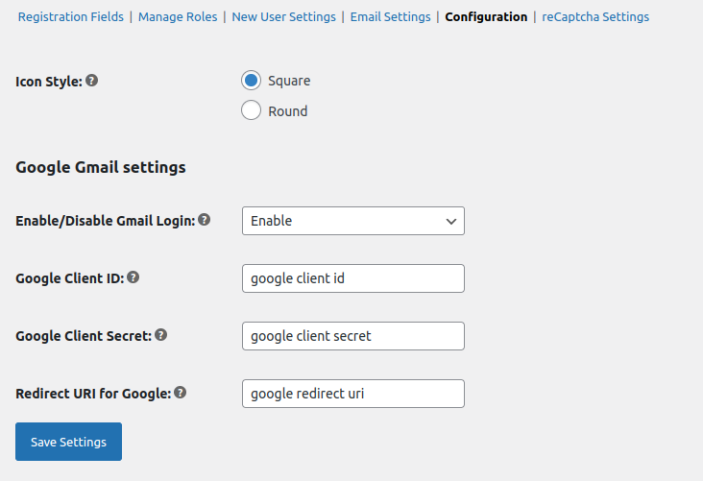Go to New User Settings tab
Viewport: 703px width, 481px height.
point(285,17)
